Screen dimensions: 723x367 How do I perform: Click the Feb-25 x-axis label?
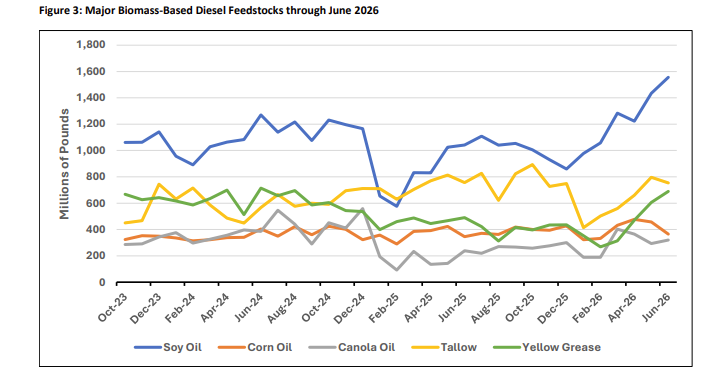pos(385,308)
